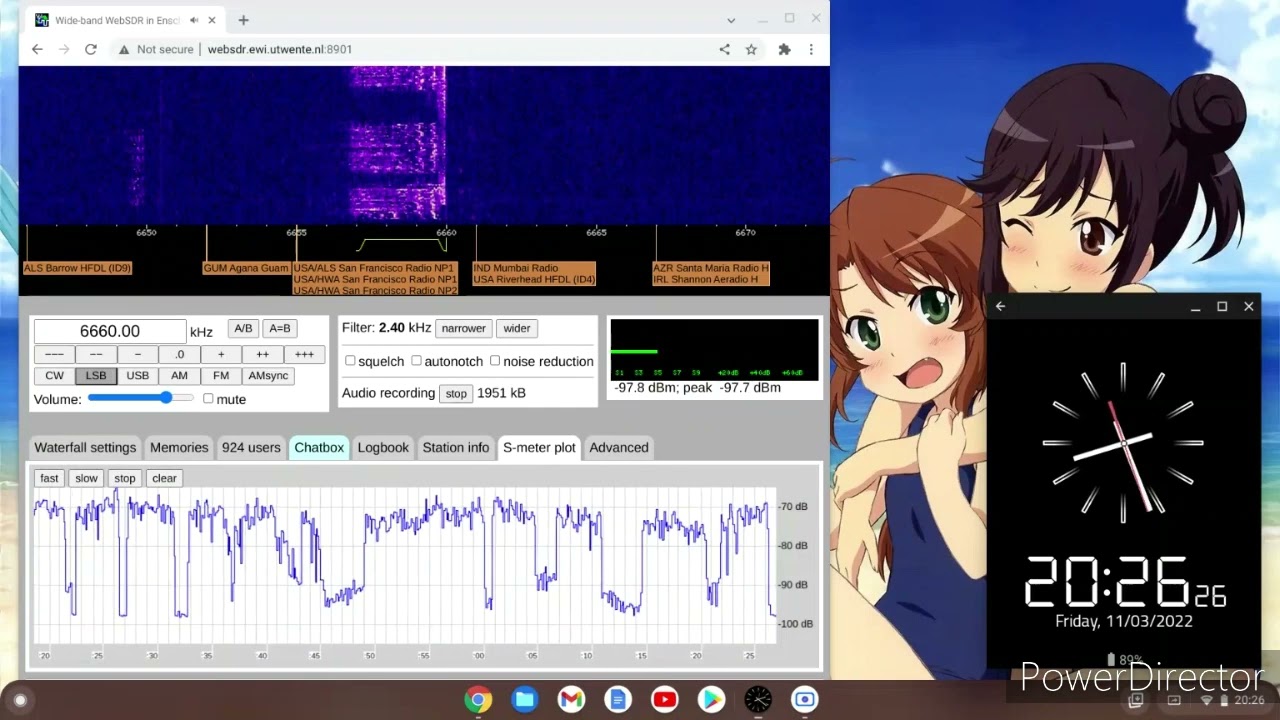Click the A=B button
This screenshot has width=1280, height=720.
[x=280, y=328]
